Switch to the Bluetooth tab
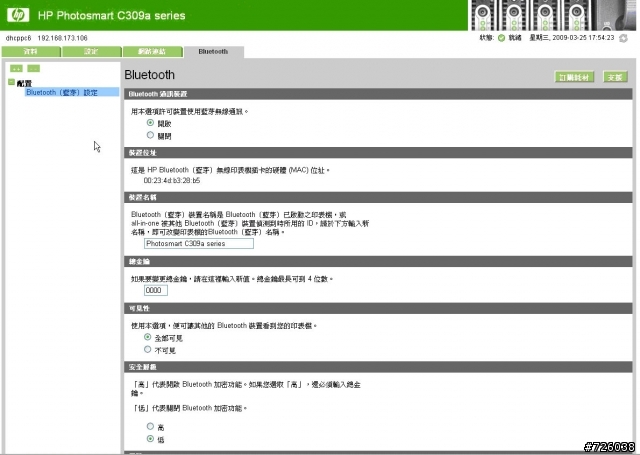 coord(213,51)
